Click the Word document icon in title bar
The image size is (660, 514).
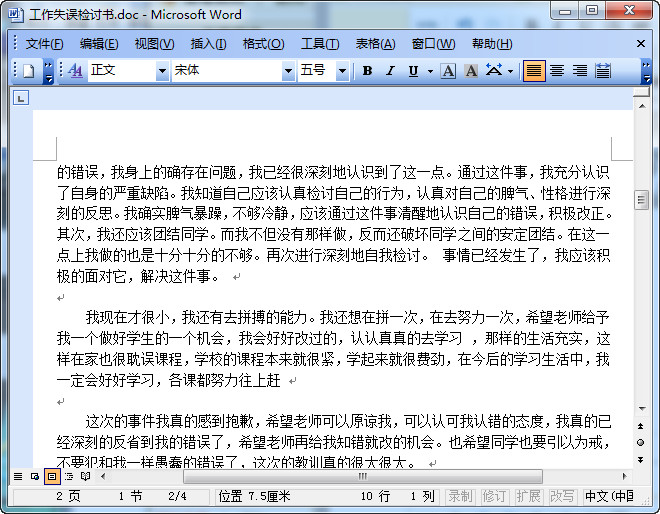[x=16, y=14]
